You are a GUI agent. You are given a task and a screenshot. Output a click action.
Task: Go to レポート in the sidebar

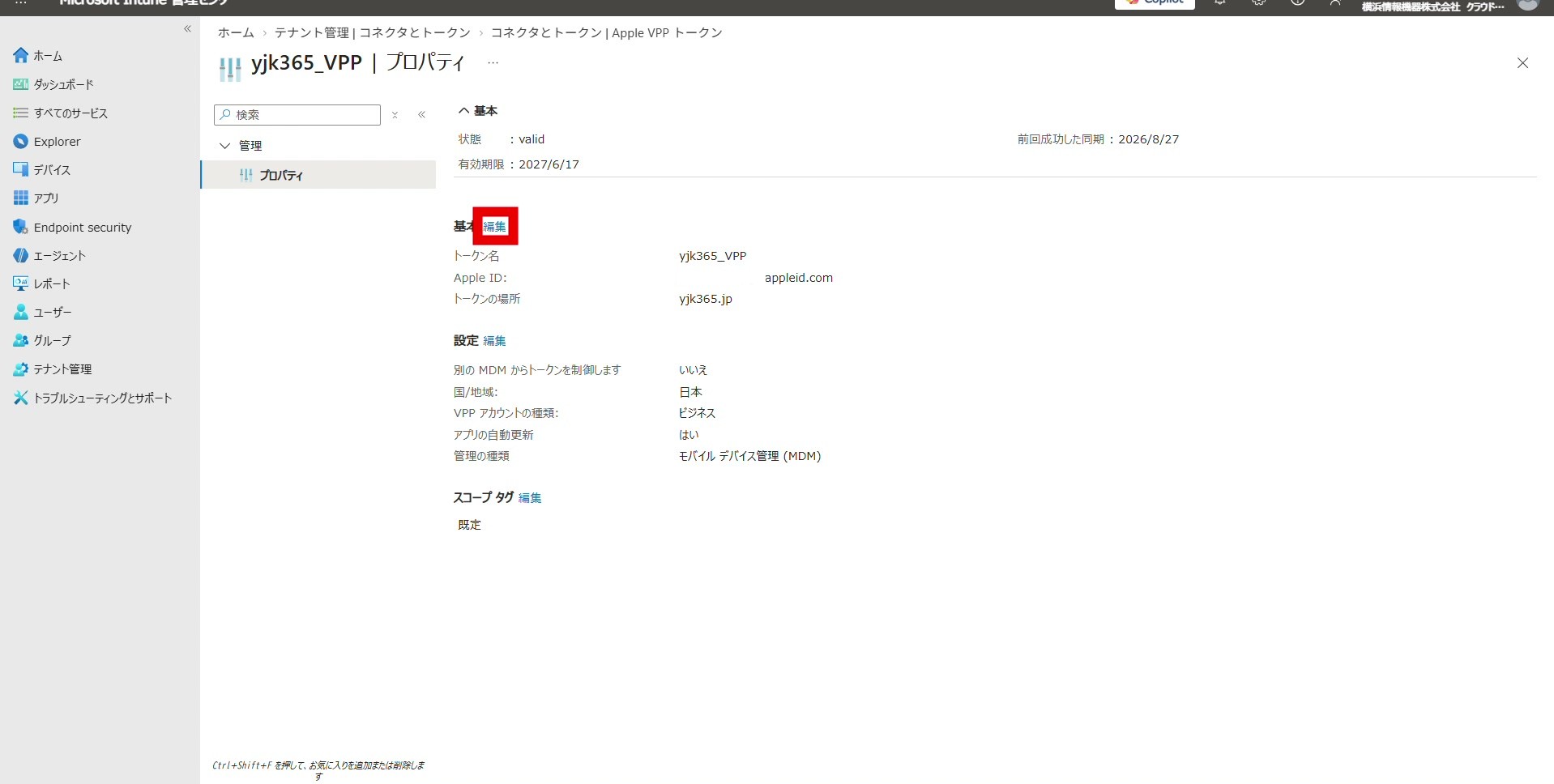(52, 283)
